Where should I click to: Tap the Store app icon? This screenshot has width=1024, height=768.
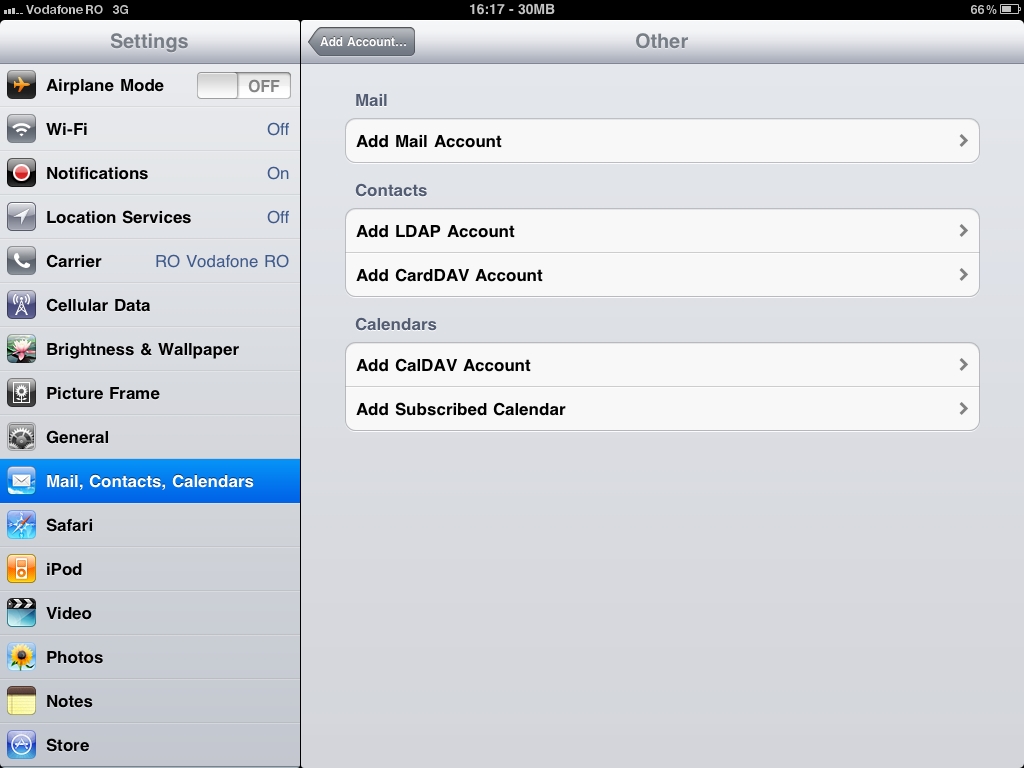point(22,745)
